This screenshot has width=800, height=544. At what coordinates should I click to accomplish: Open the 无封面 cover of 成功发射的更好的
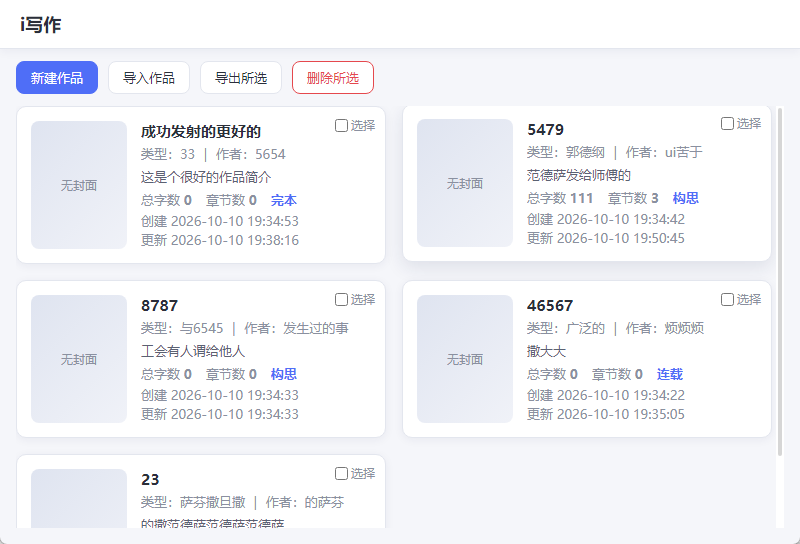(79, 185)
